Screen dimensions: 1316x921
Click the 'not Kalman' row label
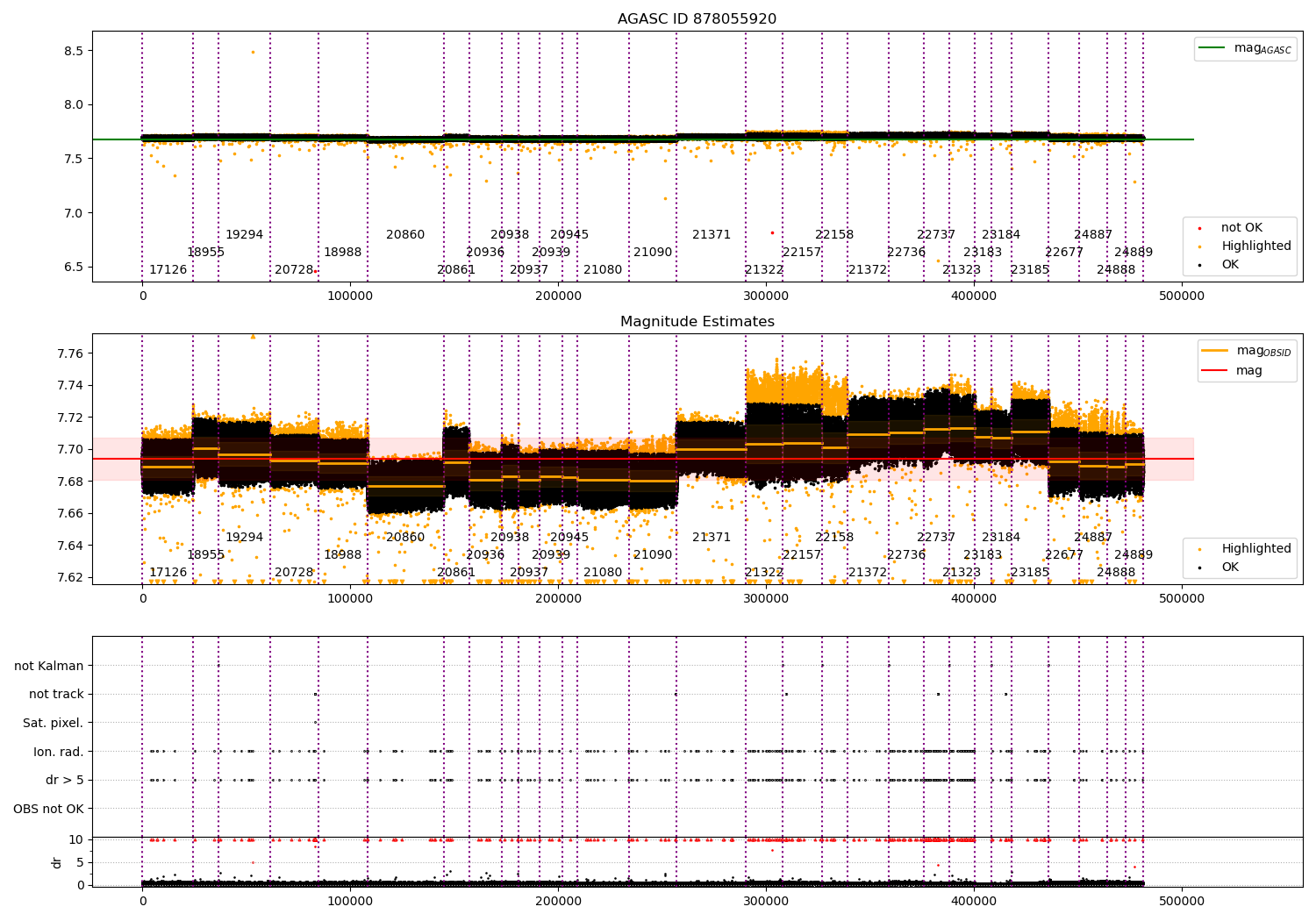tap(49, 666)
